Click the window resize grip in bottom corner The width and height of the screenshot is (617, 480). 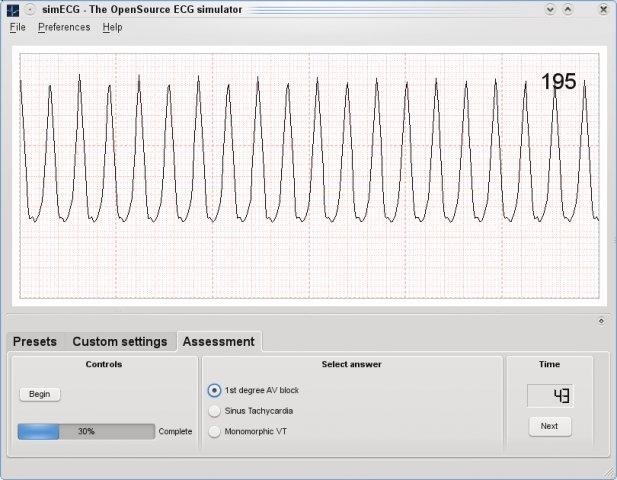point(609,472)
